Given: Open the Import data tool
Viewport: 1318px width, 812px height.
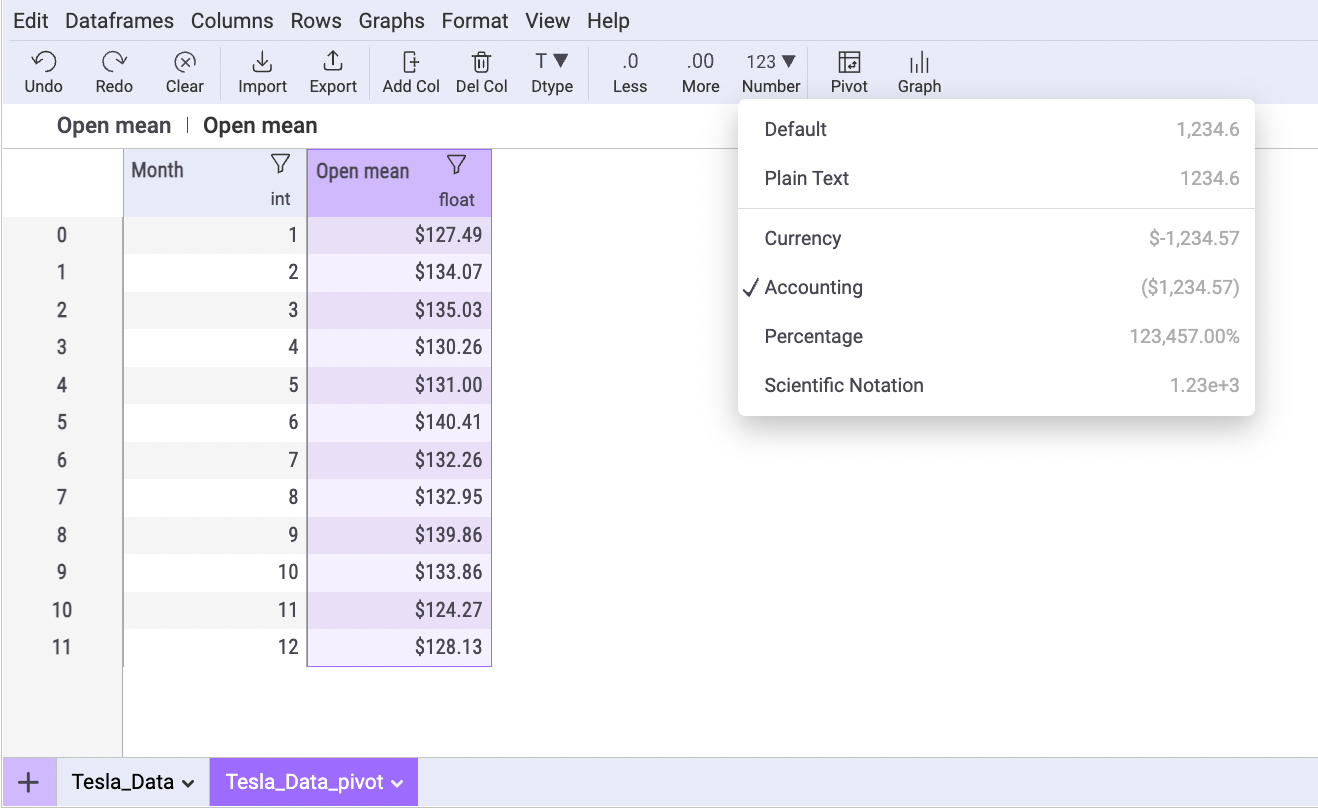Looking at the screenshot, I should pos(262,62).
